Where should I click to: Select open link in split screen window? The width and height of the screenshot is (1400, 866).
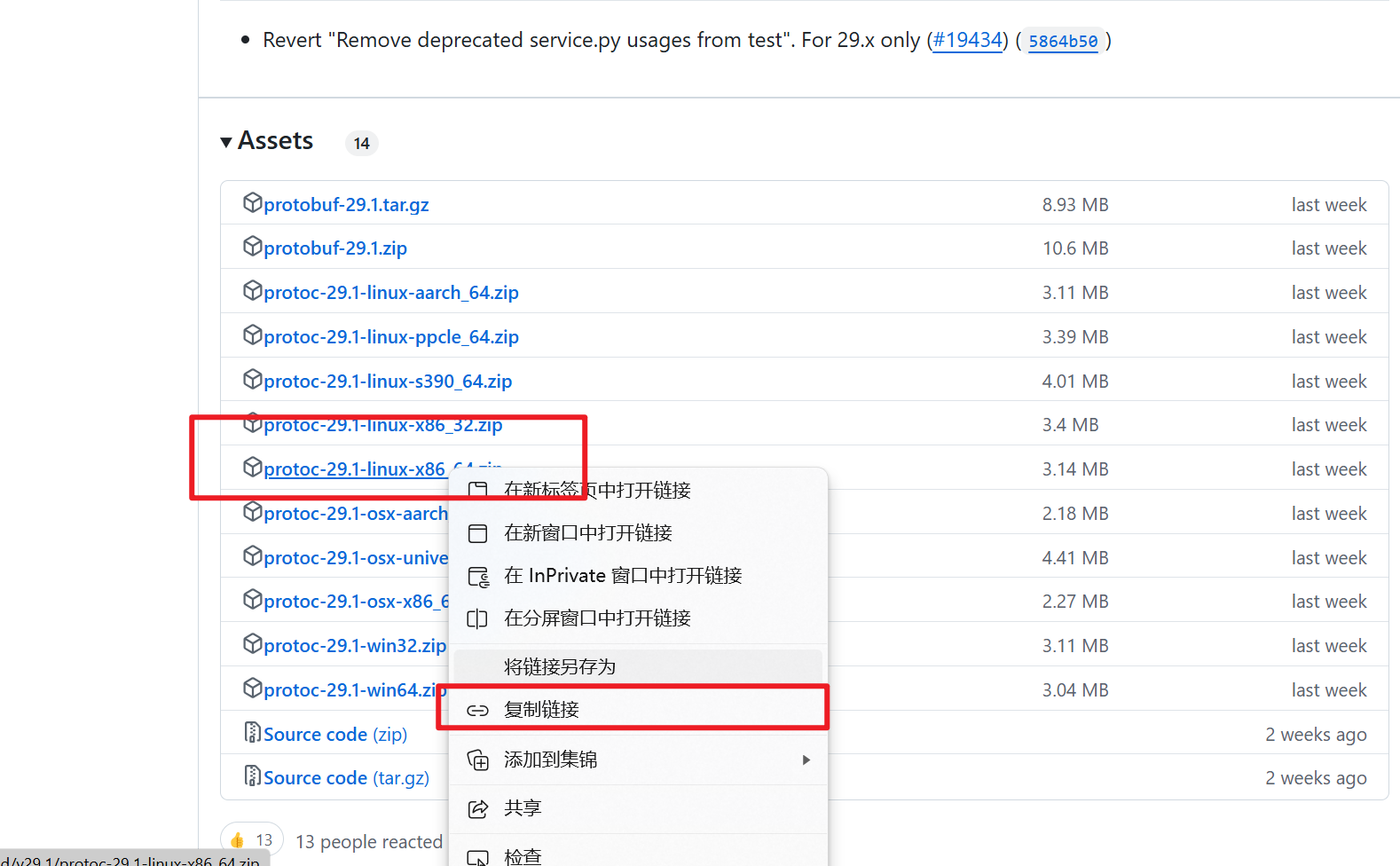click(x=596, y=618)
